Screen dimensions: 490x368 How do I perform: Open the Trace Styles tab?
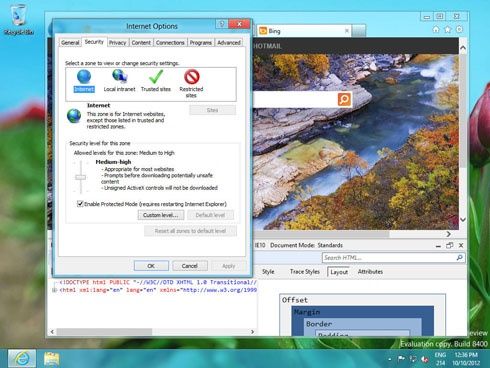pos(305,272)
